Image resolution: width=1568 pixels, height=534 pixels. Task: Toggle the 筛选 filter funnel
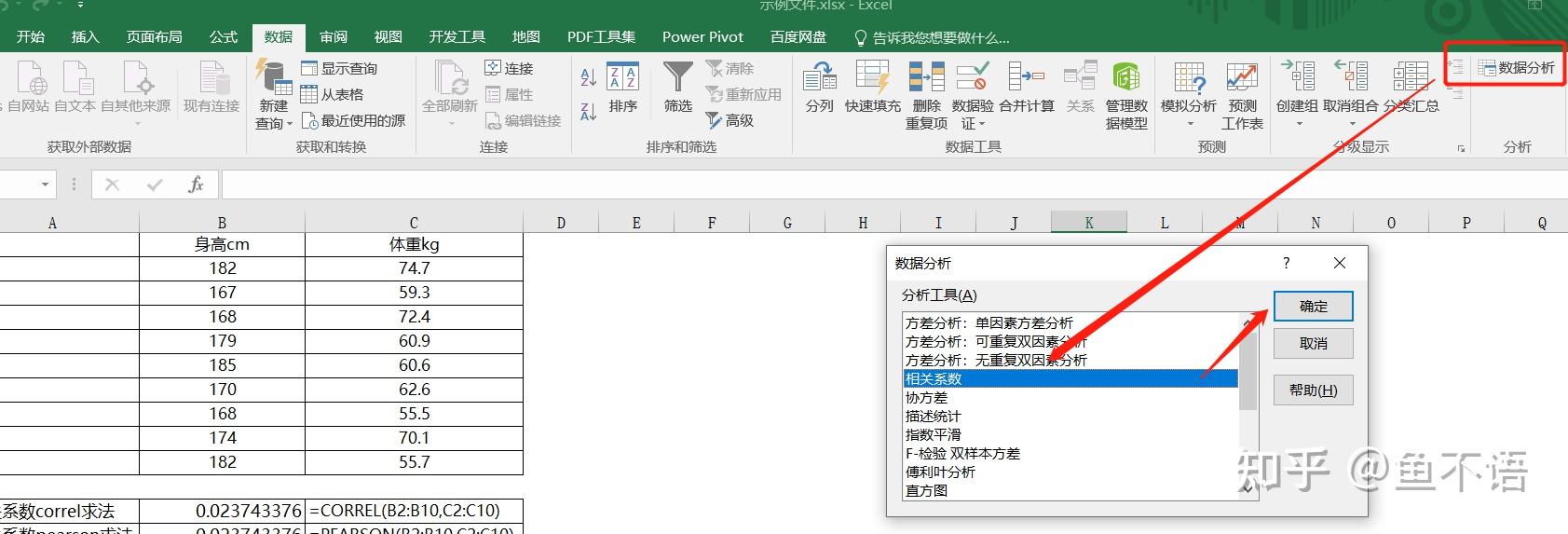[678, 88]
